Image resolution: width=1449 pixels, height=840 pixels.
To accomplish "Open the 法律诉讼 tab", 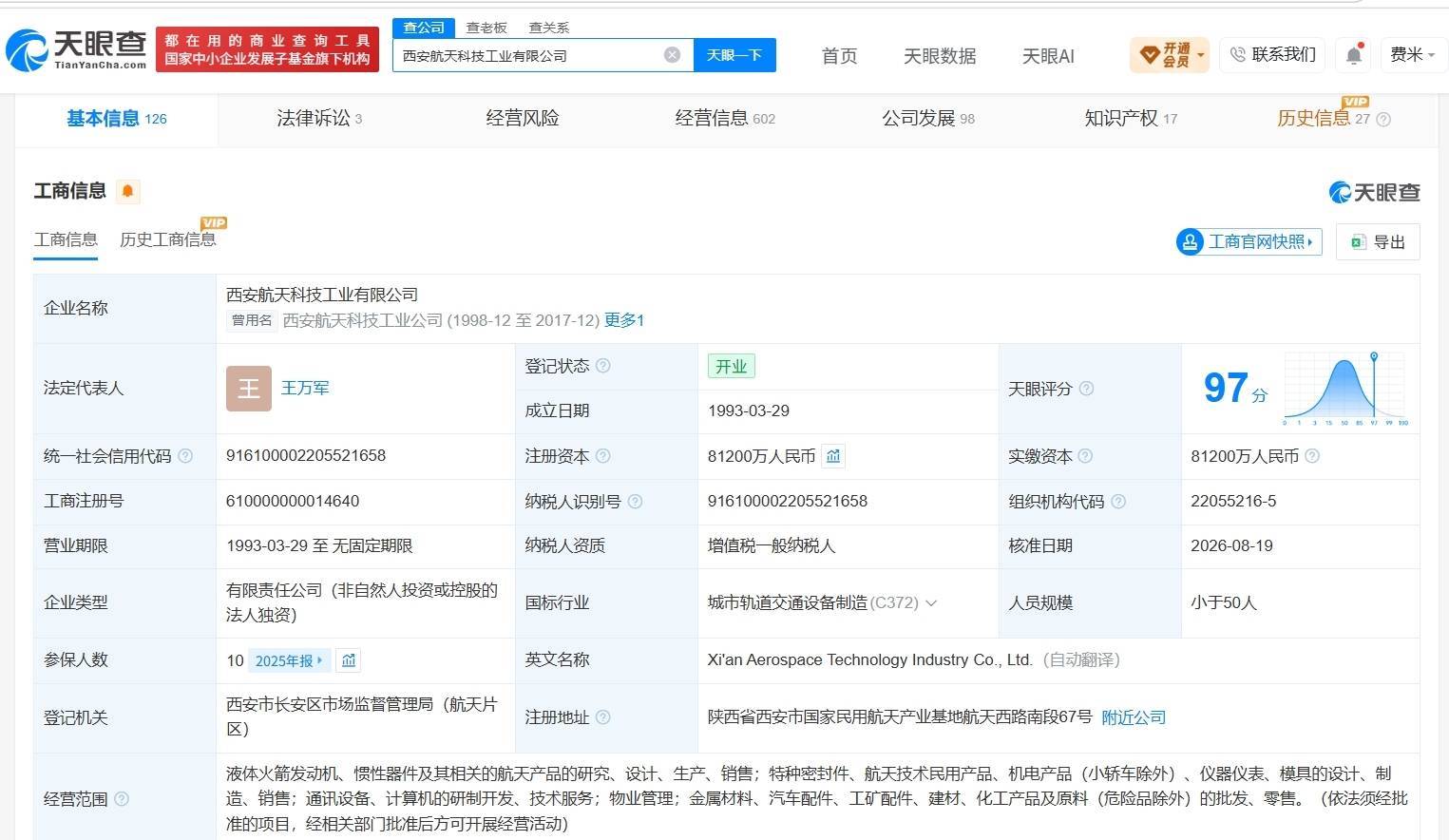I will 319,119.
